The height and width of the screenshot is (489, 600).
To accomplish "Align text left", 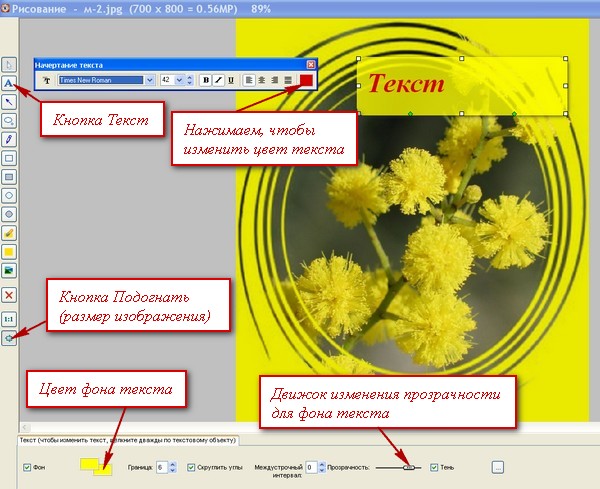I will tap(249, 80).
